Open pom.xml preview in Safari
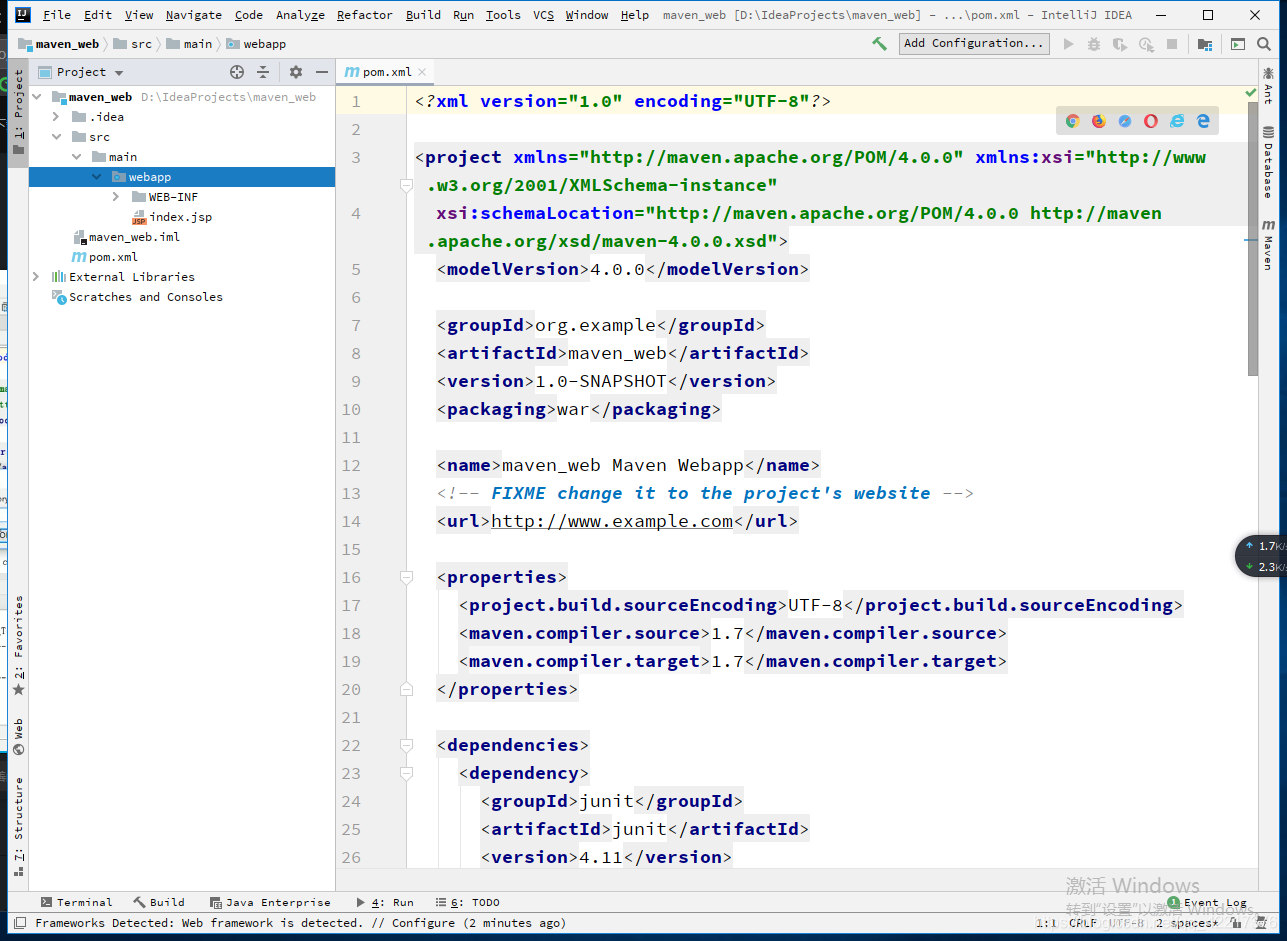Screen dimensions: 1287x941 pos(1125,121)
